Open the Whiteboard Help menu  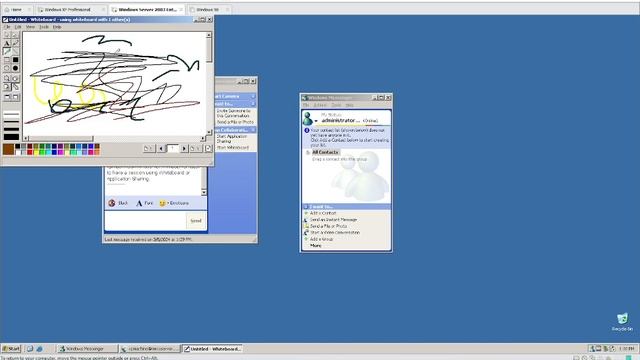point(57,27)
